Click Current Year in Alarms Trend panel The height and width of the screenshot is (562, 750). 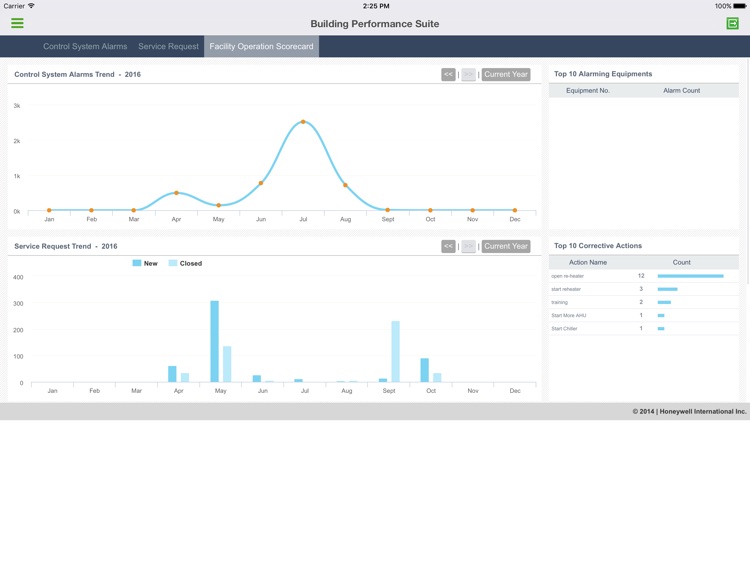(506, 74)
